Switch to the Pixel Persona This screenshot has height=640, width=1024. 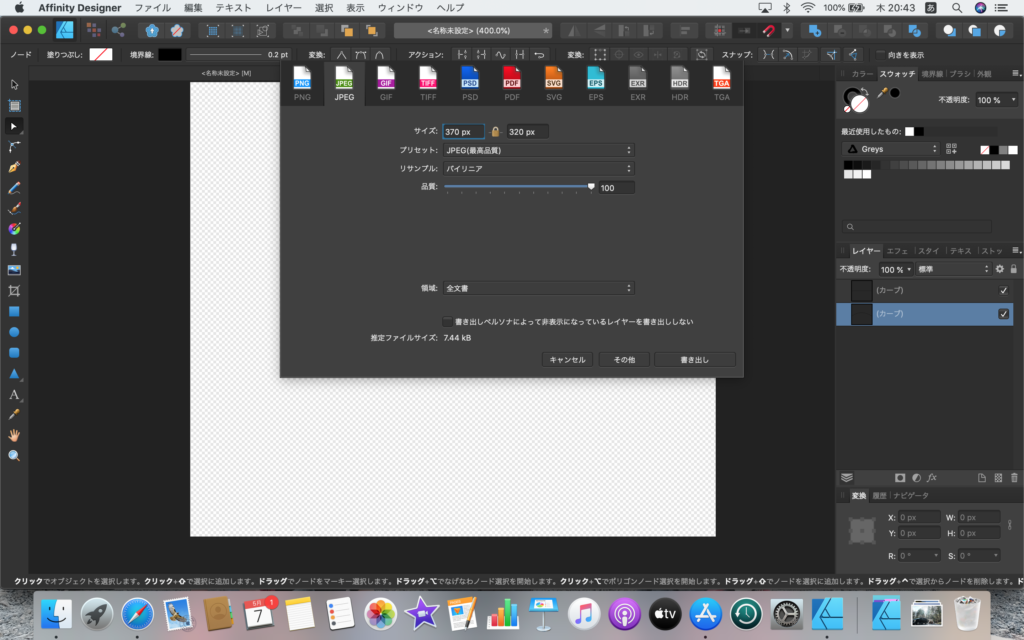tap(93, 30)
